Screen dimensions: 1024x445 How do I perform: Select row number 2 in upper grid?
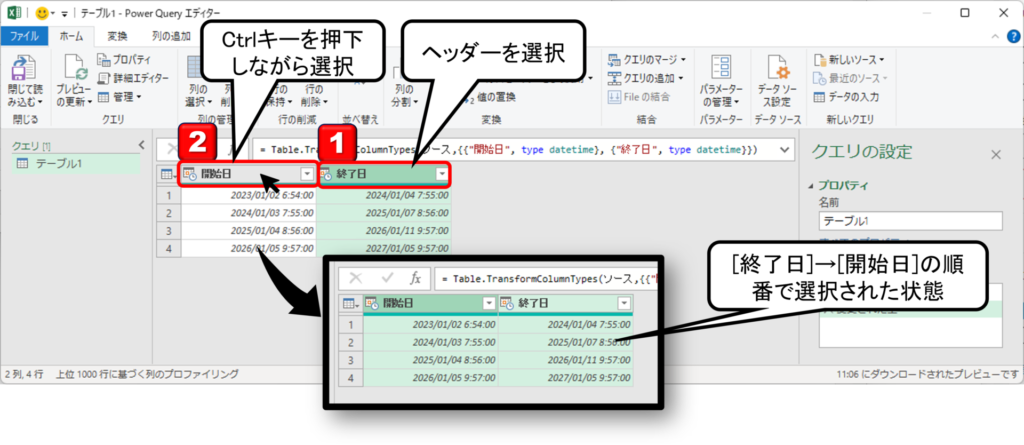tap(168, 212)
